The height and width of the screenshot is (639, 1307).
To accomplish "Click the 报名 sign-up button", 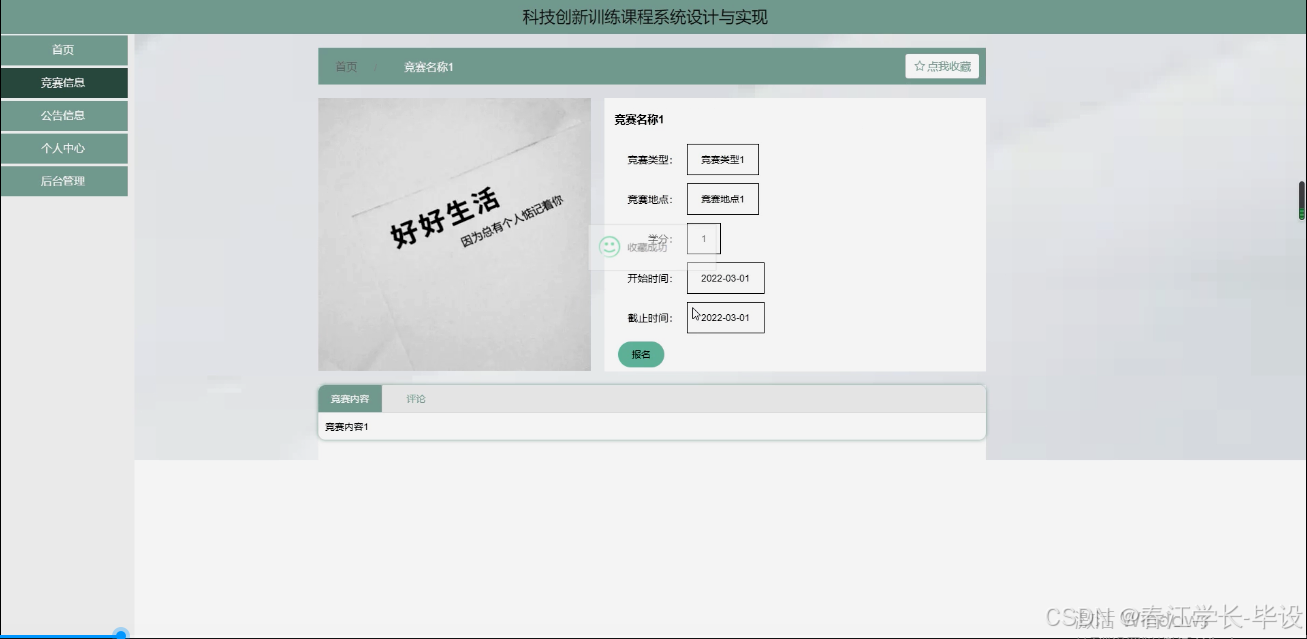I will pos(641,354).
